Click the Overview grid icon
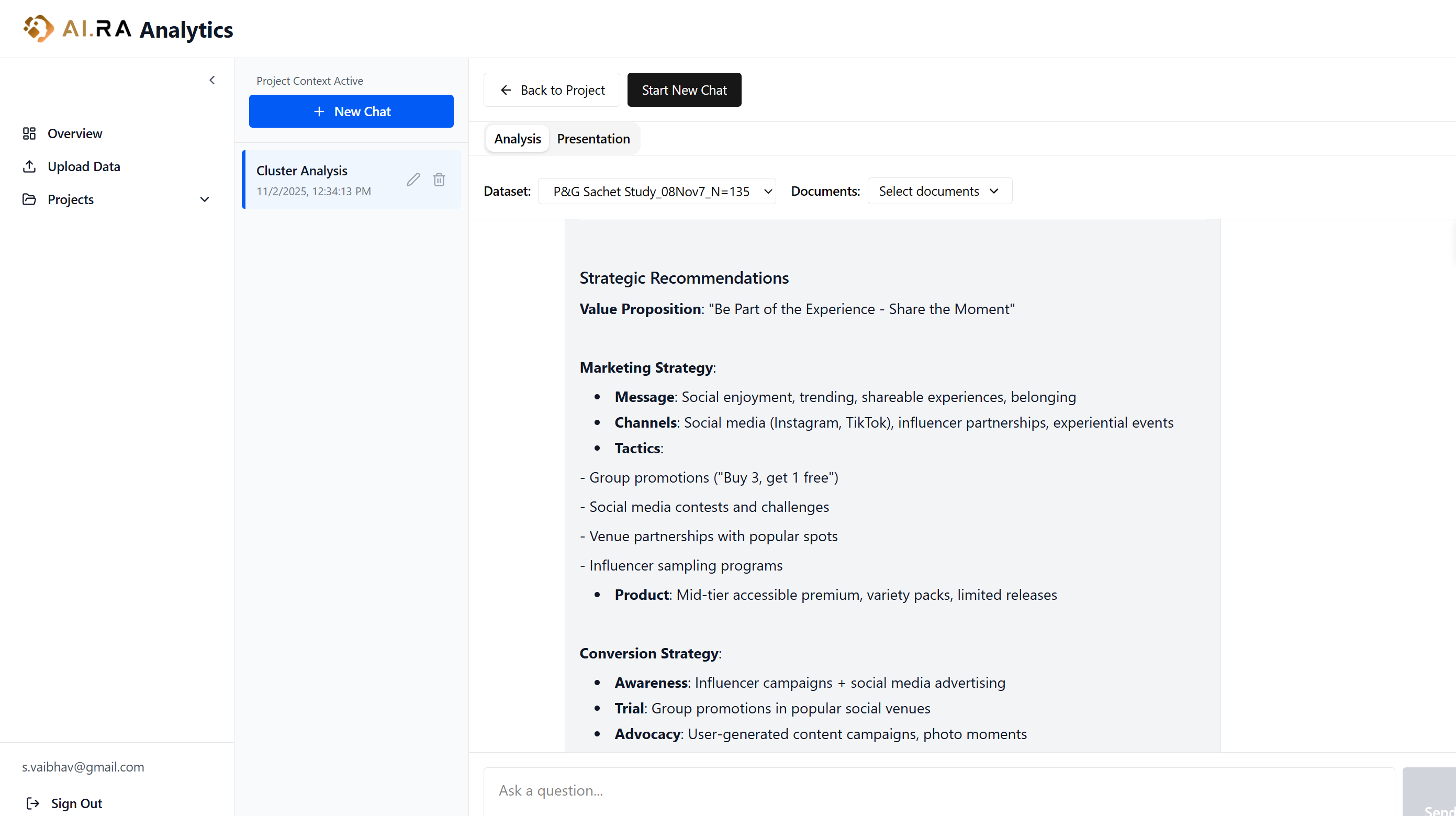 pyautogui.click(x=29, y=133)
